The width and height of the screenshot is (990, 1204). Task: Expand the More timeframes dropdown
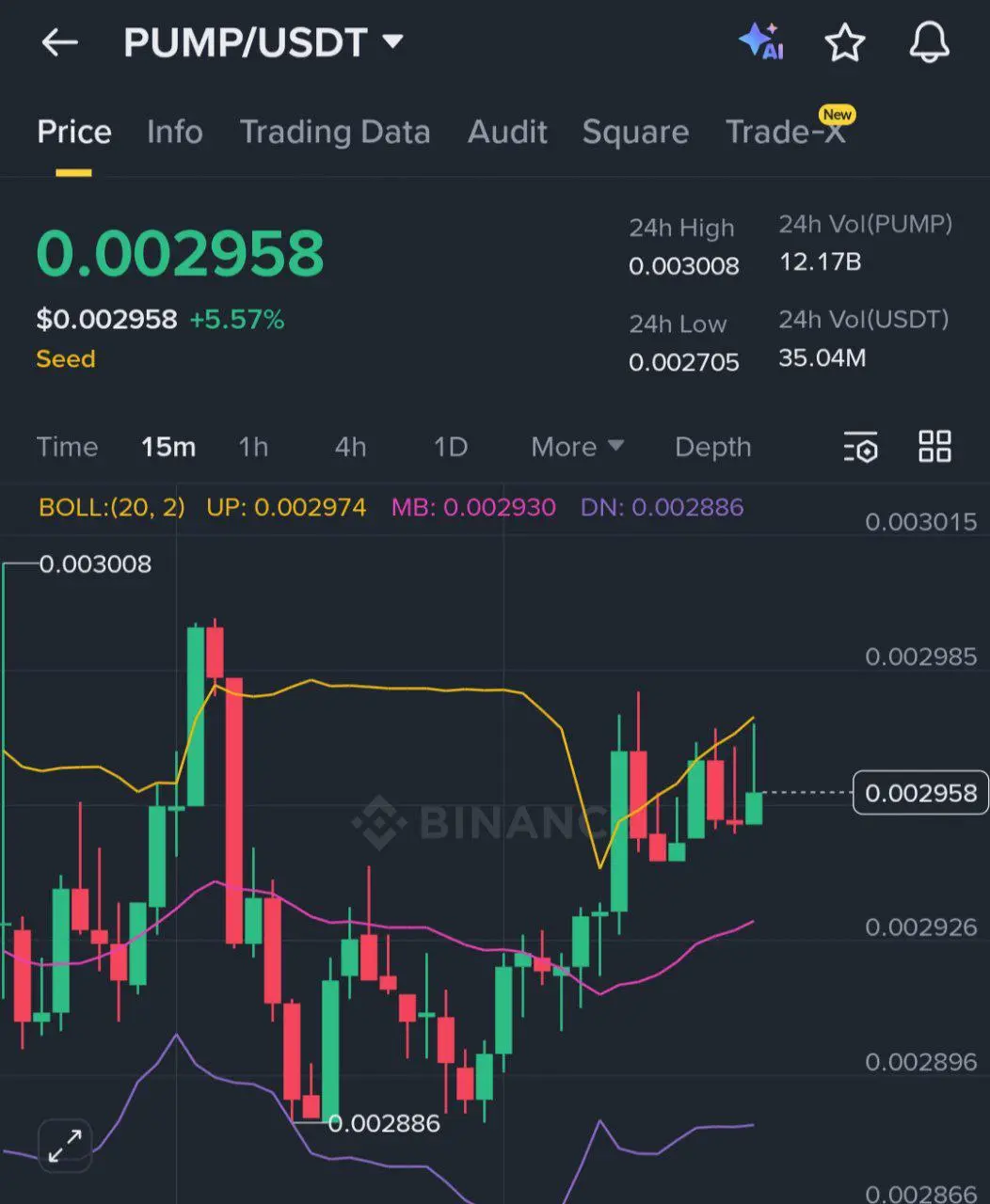(577, 447)
